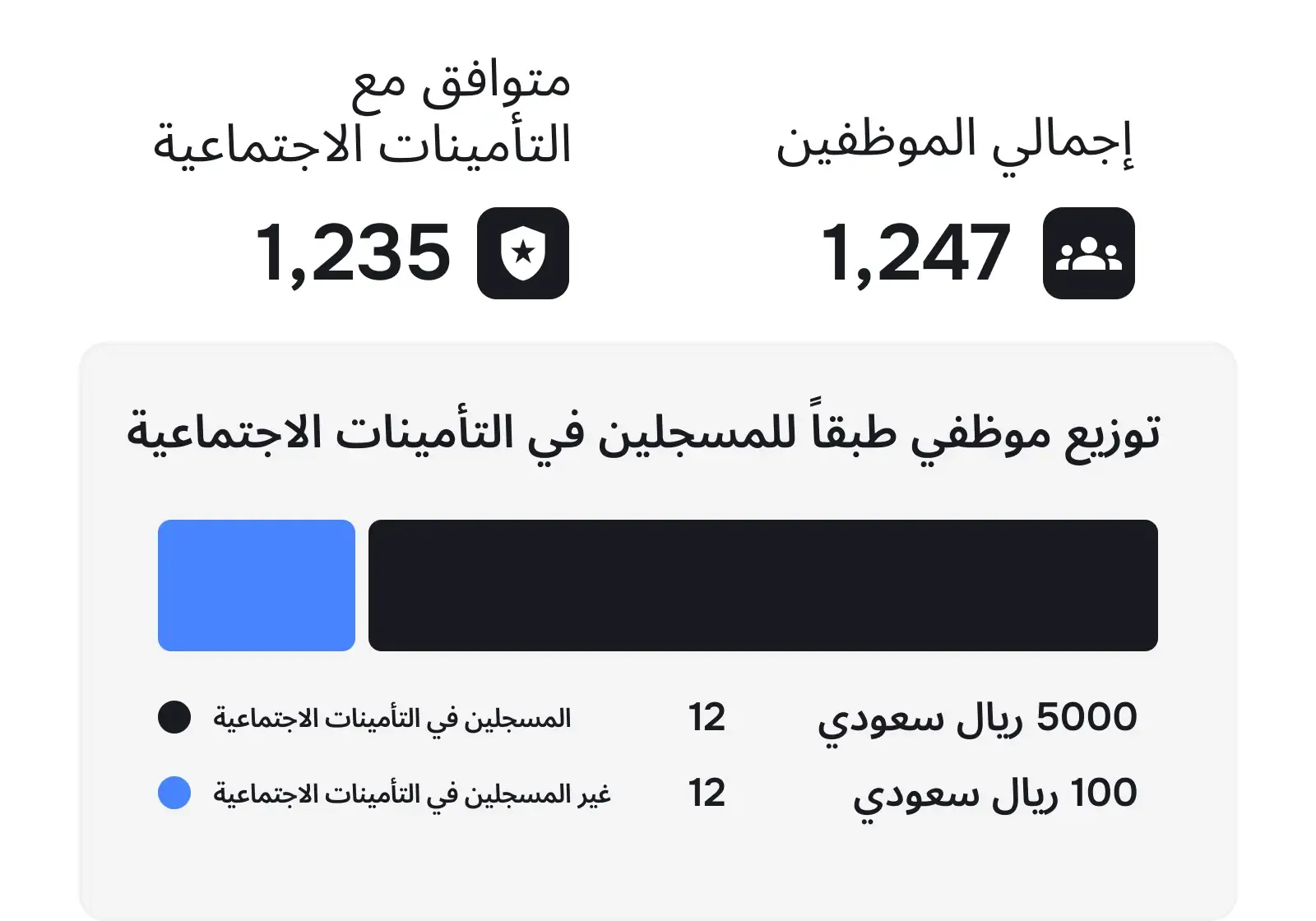Click the rounded black badge beside 1,235
Screen dimensions: 1316x921
point(521,256)
